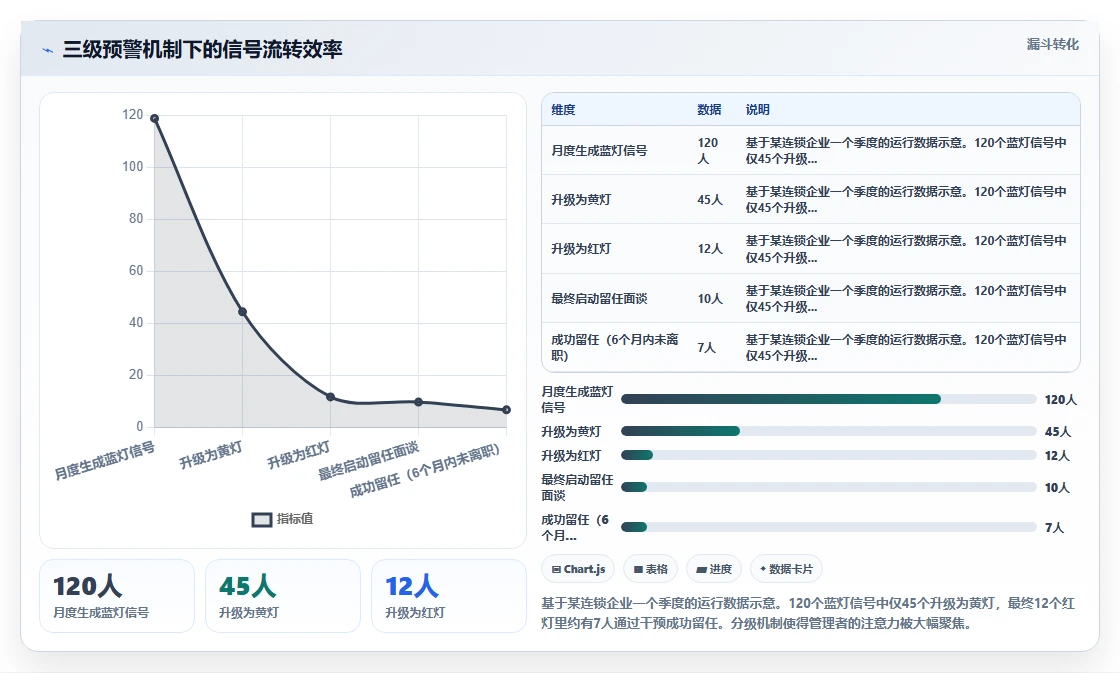Click the title 三级预警机制下的信号流转效率

pos(202,49)
